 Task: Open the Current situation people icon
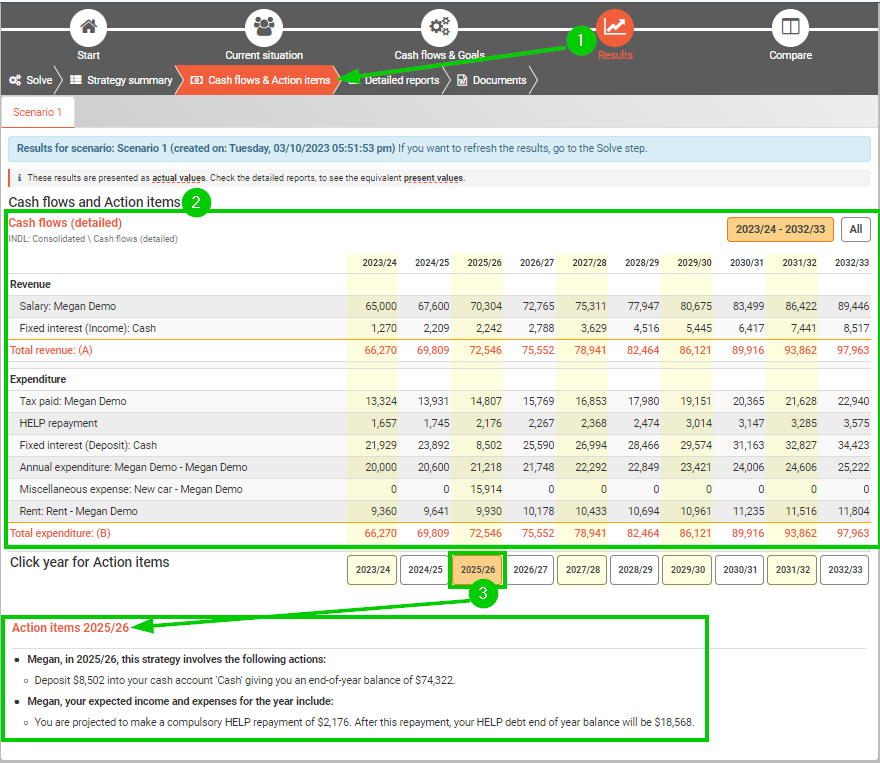pos(264,27)
